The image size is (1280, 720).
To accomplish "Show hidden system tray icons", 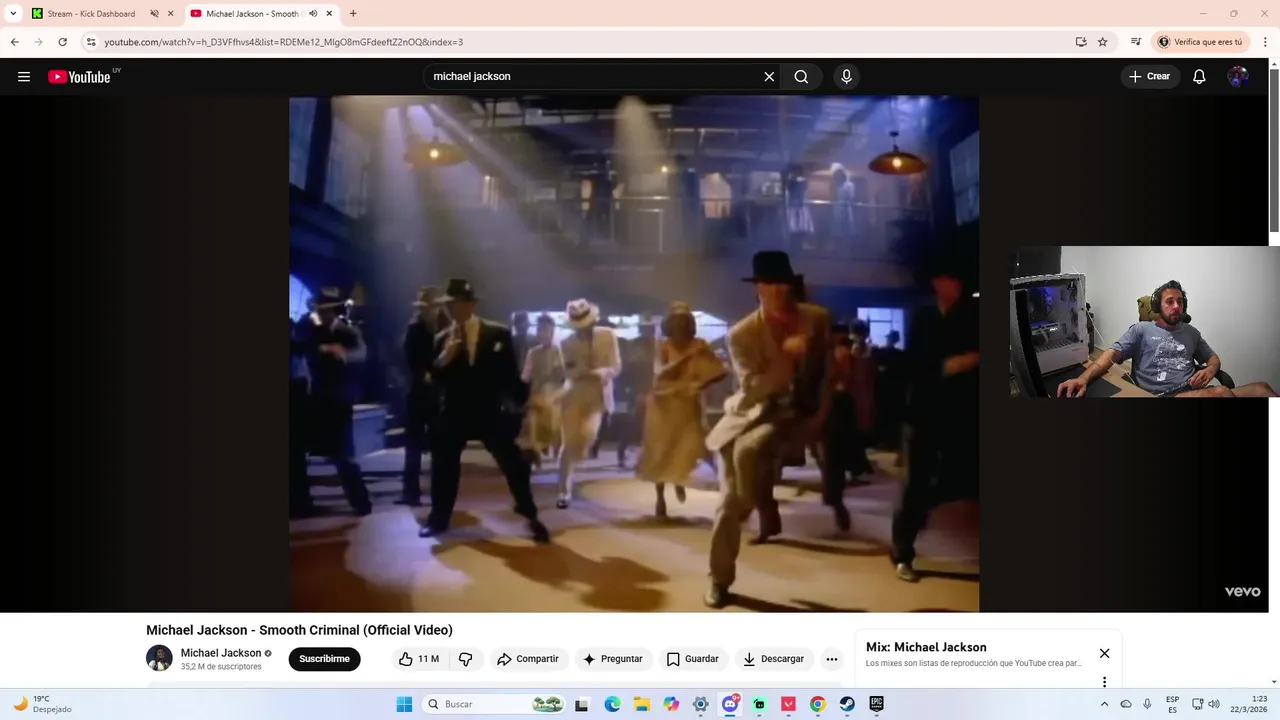I will [x=1104, y=704].
